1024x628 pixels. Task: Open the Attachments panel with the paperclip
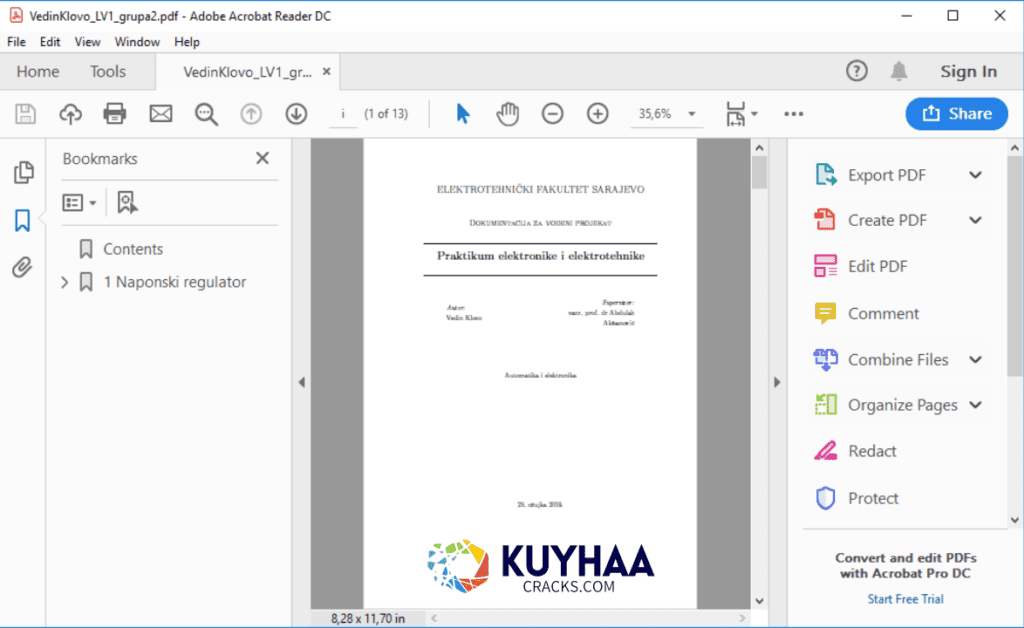pos(22,267)
